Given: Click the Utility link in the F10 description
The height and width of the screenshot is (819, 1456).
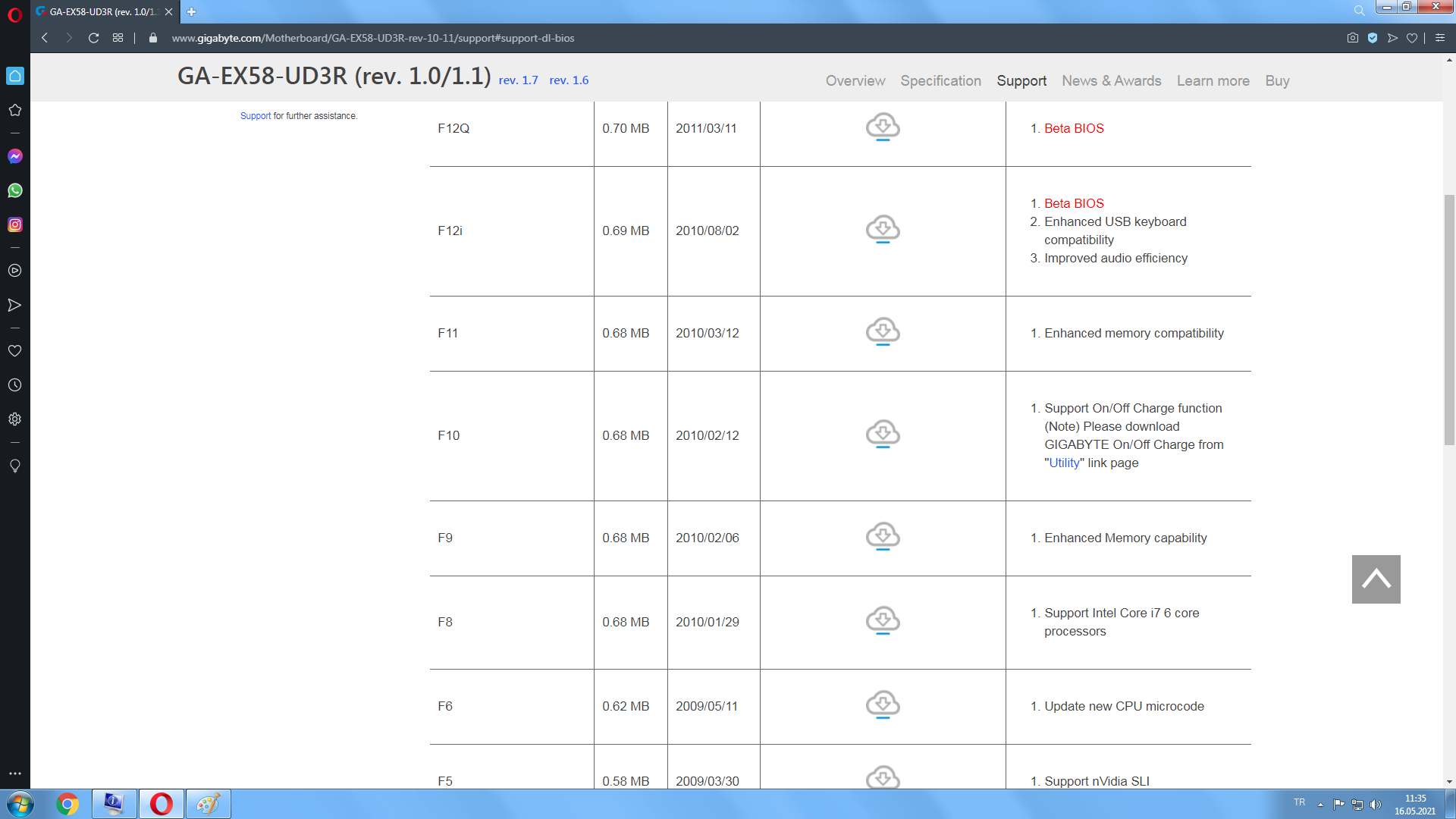Looking at the screenshot, I should point(1064,463).
